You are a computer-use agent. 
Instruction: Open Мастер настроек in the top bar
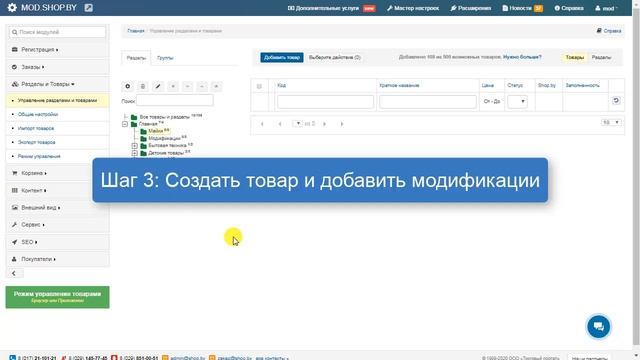click(413, 8)
